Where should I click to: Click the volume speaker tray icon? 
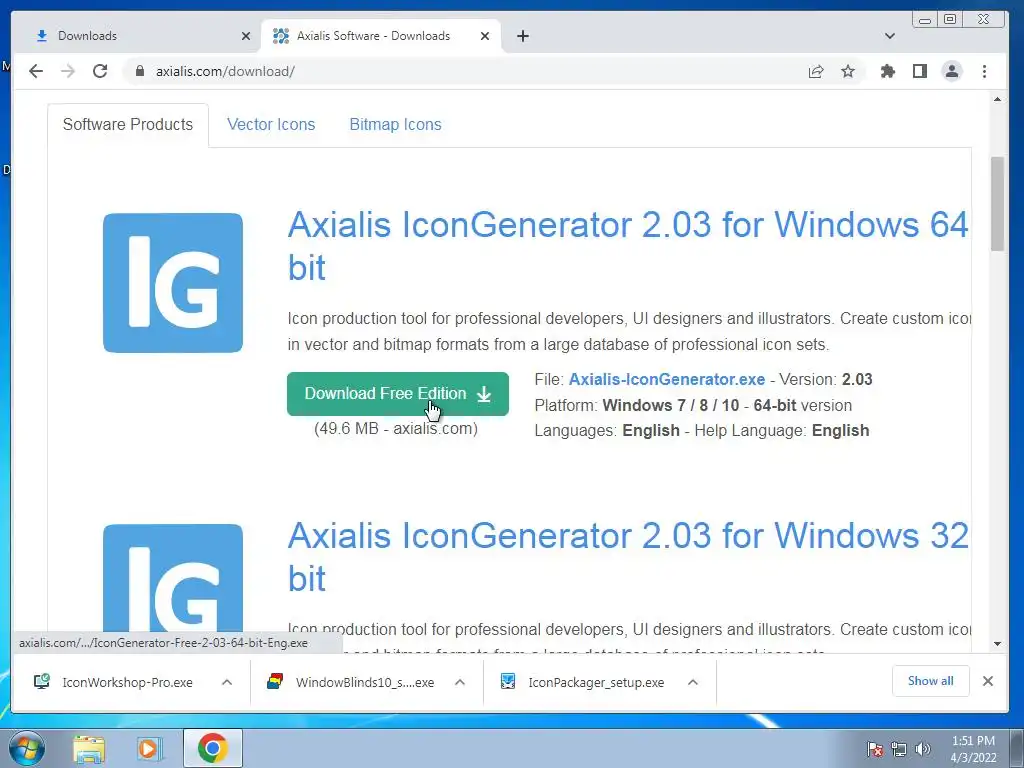pos(923,749)
